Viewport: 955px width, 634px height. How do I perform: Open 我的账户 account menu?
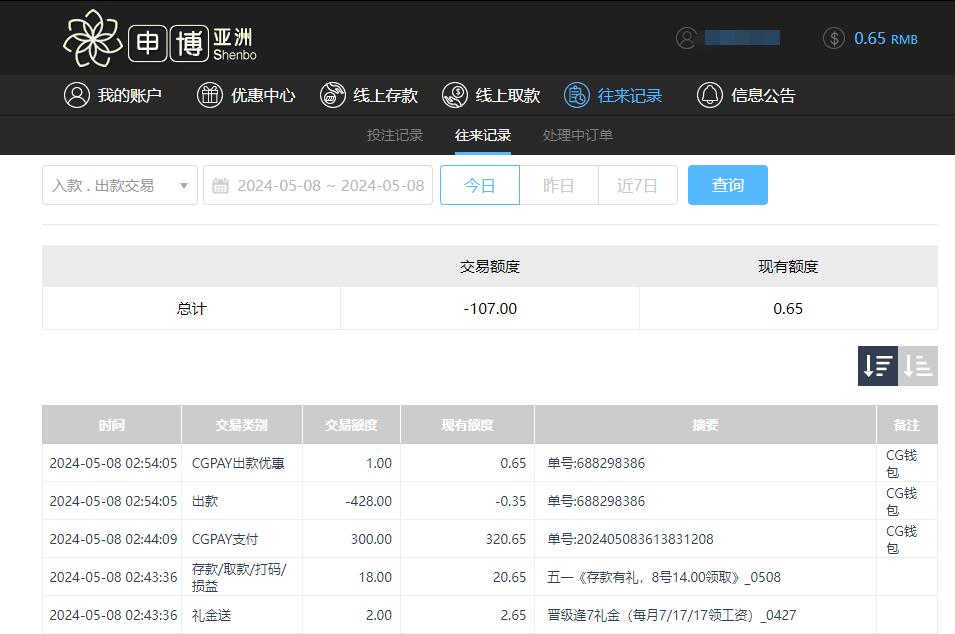pos(113,95)
